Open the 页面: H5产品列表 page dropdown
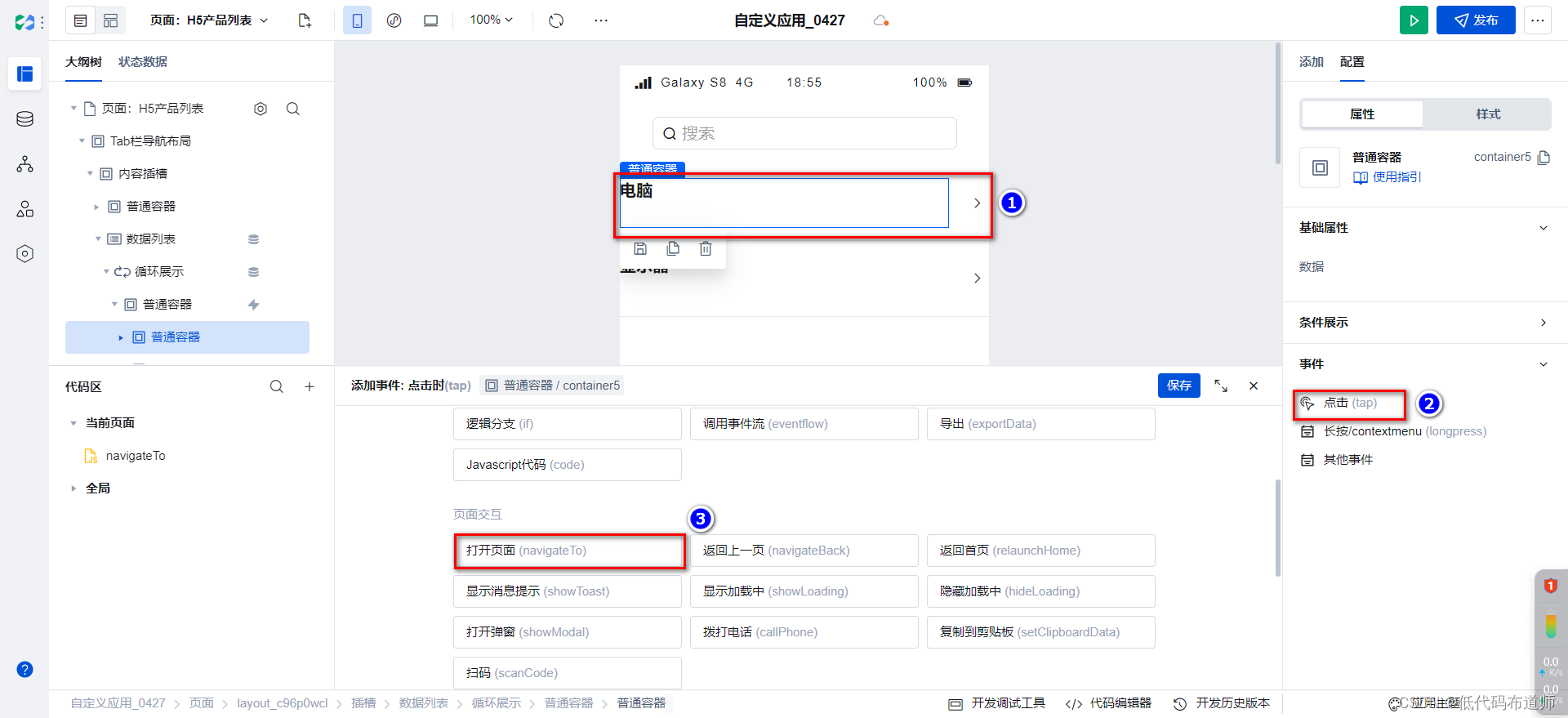1568x718 pixels. pyautogui.click(x=209, y=20)
